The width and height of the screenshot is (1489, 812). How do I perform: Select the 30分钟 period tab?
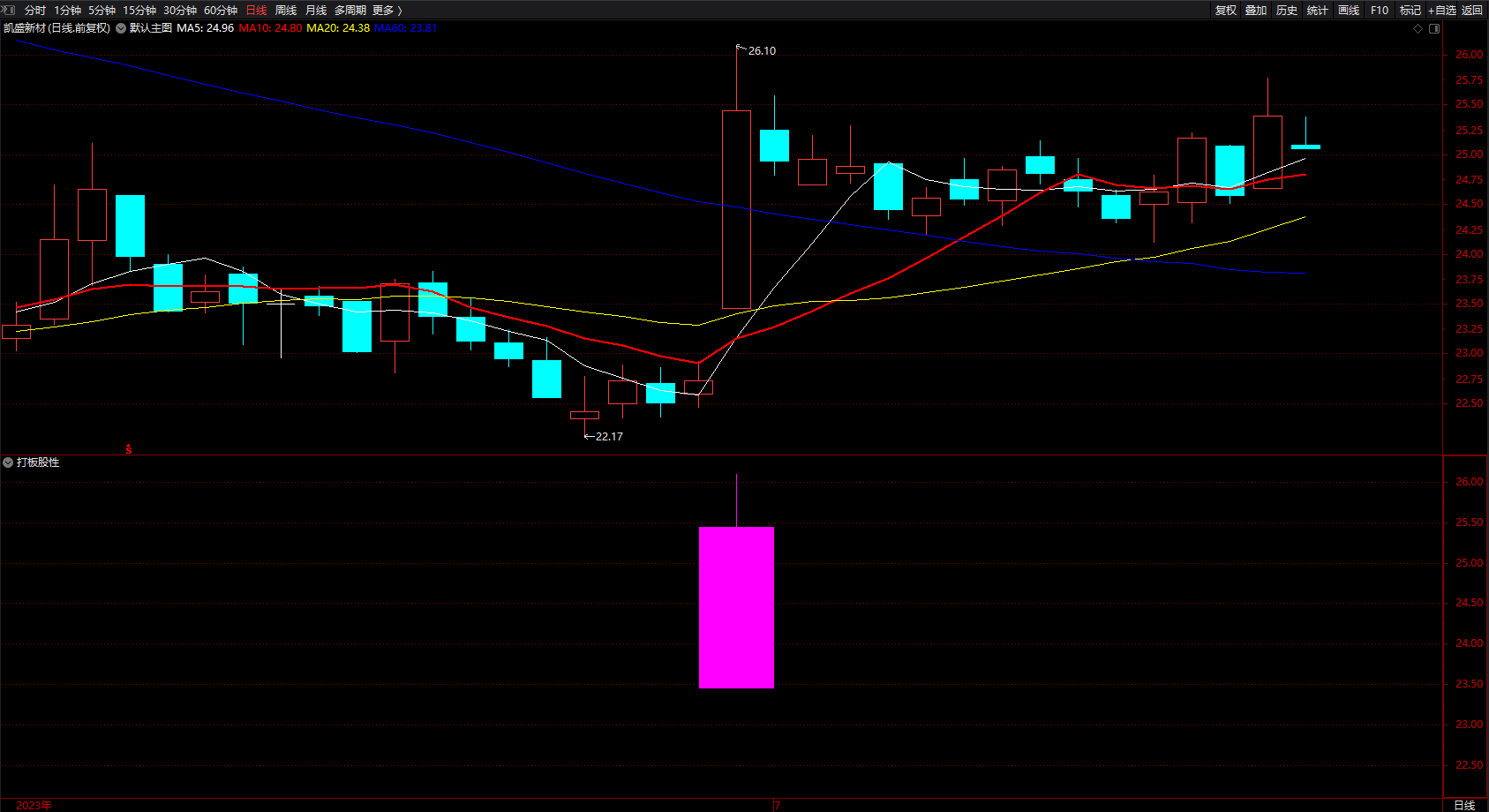pyautogui.click(x=180, y=11)
